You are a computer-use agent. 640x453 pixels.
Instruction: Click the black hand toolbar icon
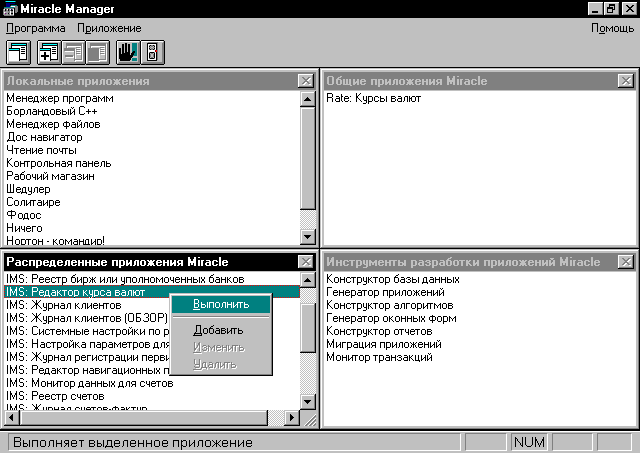[x=129, y=52]
